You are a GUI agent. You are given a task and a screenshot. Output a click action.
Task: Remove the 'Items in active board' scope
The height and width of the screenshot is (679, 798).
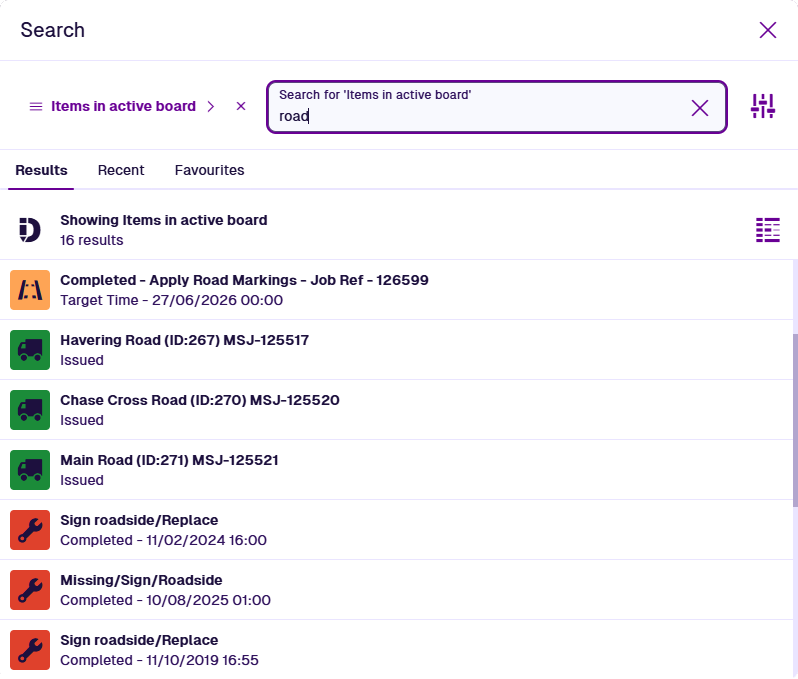[240, 106]
